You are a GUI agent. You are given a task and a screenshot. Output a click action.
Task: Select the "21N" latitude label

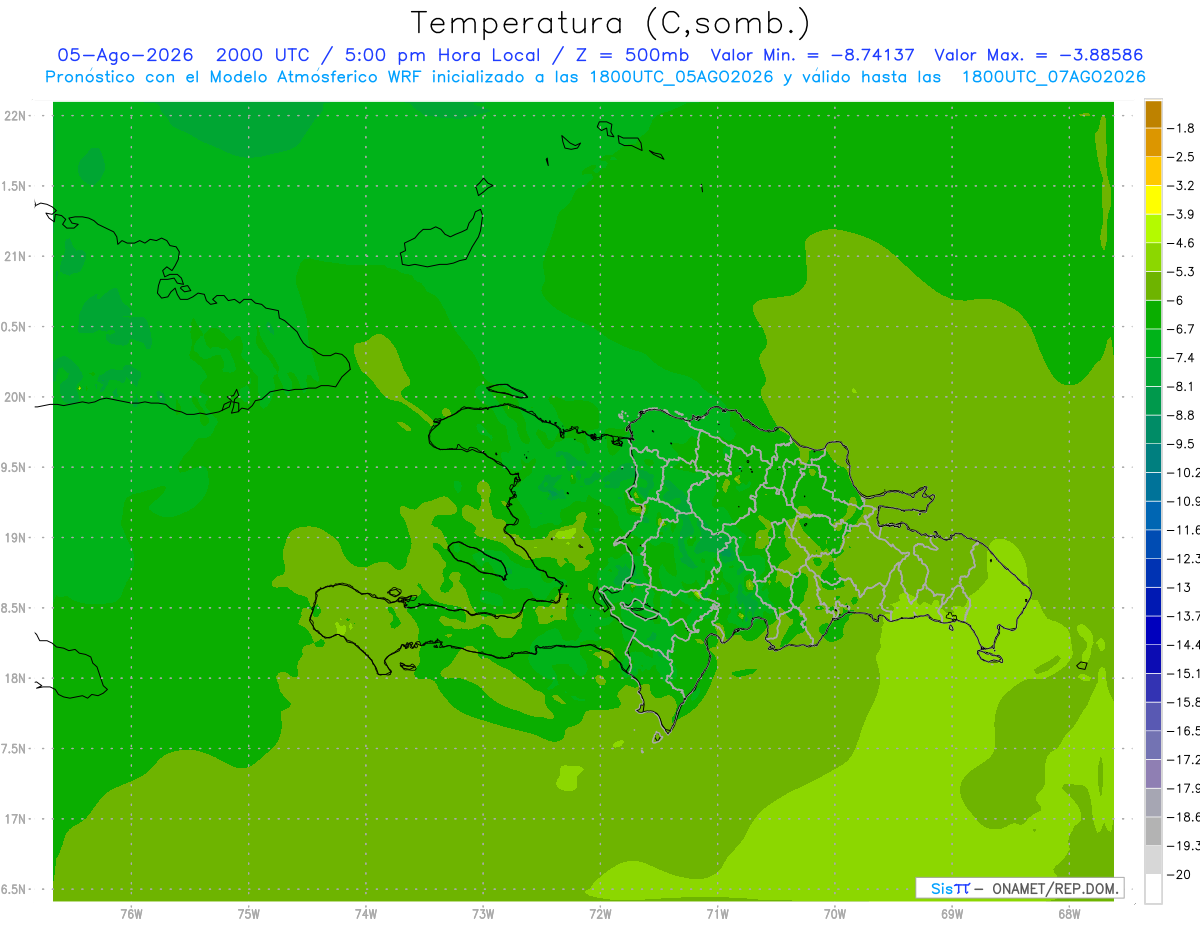pyautogui.click(x=14, y=257)
